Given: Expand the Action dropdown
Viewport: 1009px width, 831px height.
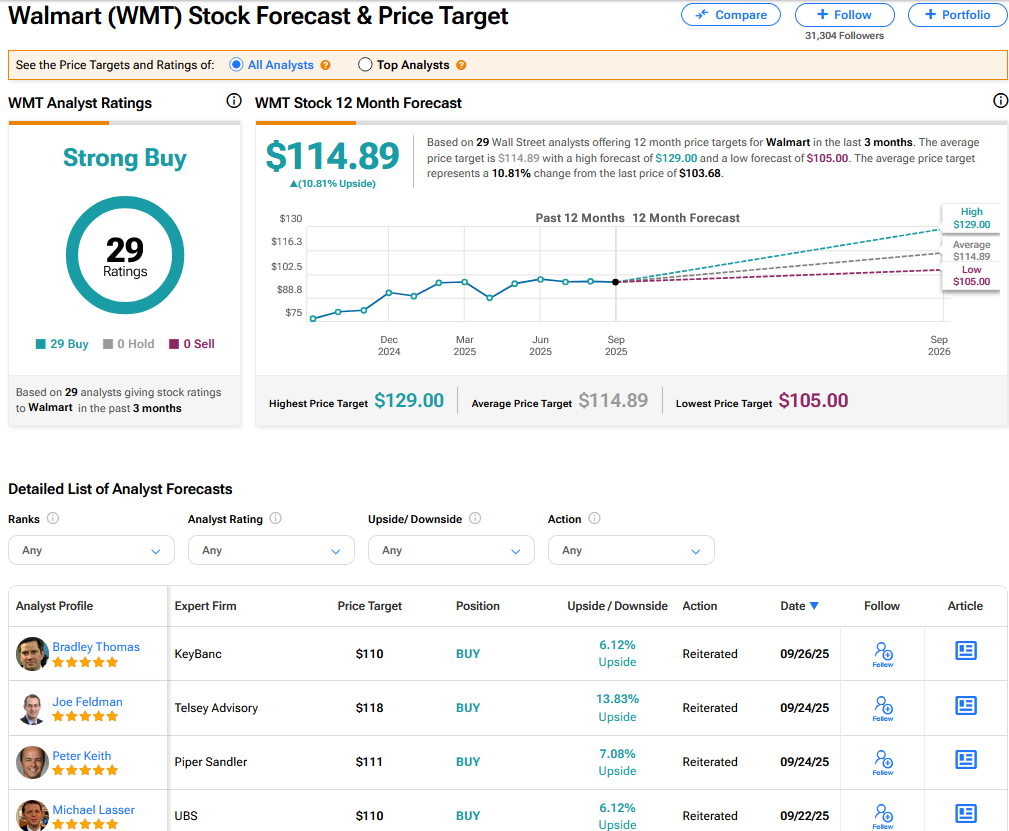Looking at the screenshot, I should (x=631, y=550).
